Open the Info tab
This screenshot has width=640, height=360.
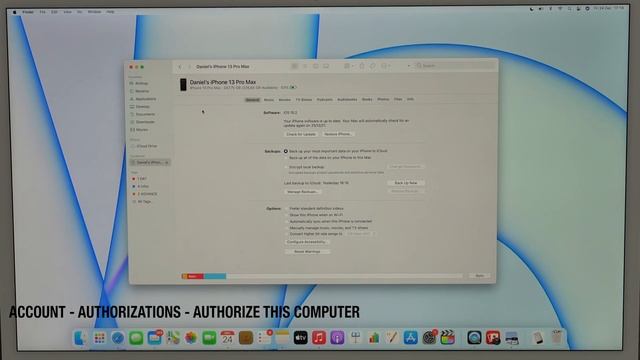point(410,99)
